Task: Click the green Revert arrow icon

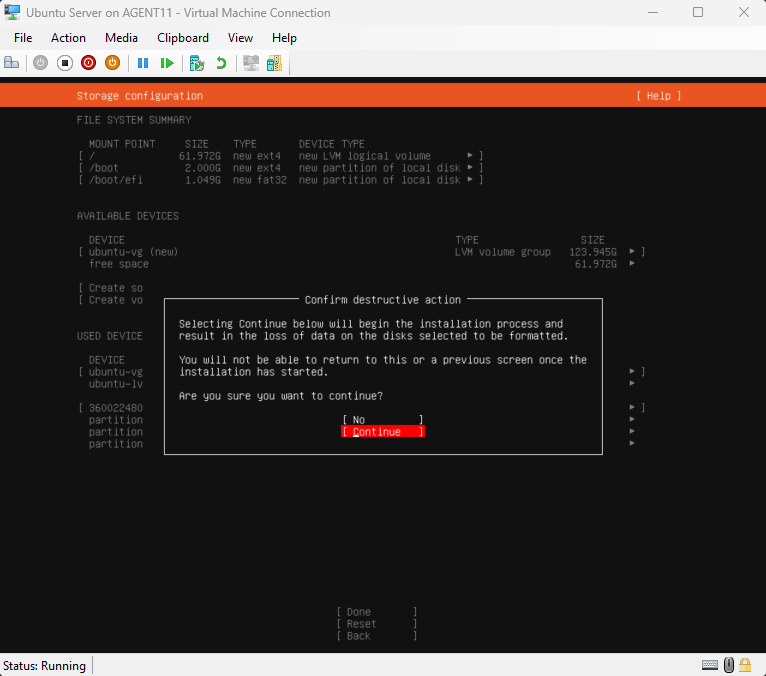Action: [x=221, y=63]
